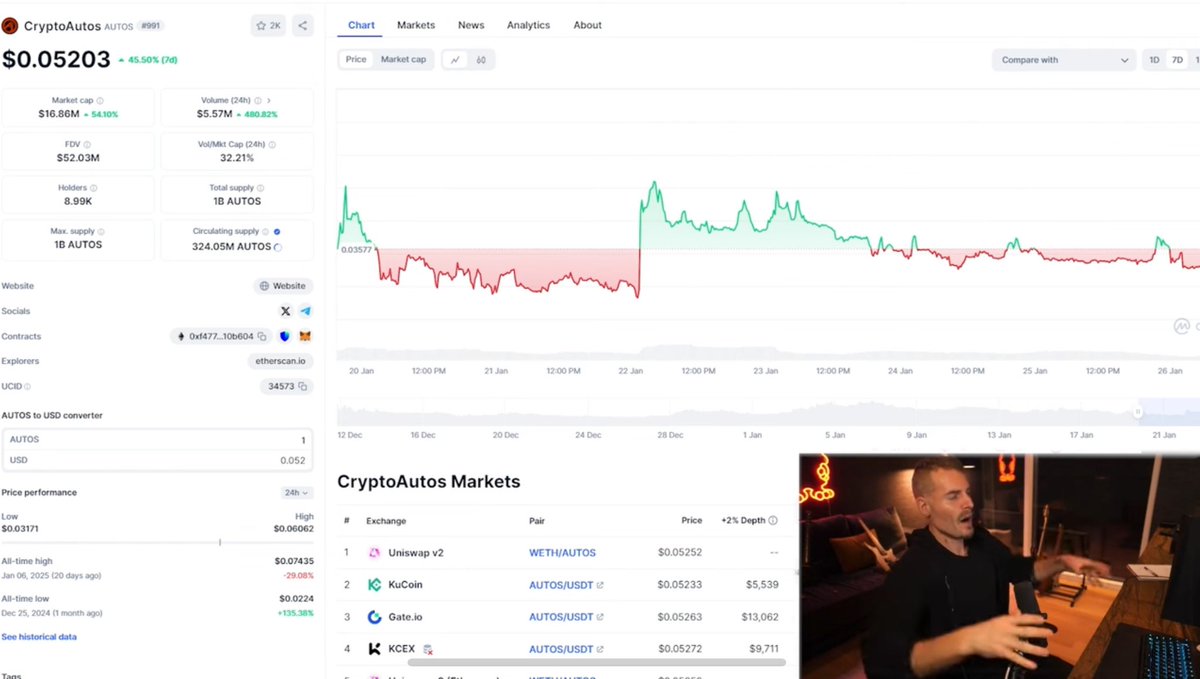Image resolution: width=1200 pixels, height=679 pixels.
Task: Click the markets table horizontal scrollbar
Action: [x=597, y=662]
